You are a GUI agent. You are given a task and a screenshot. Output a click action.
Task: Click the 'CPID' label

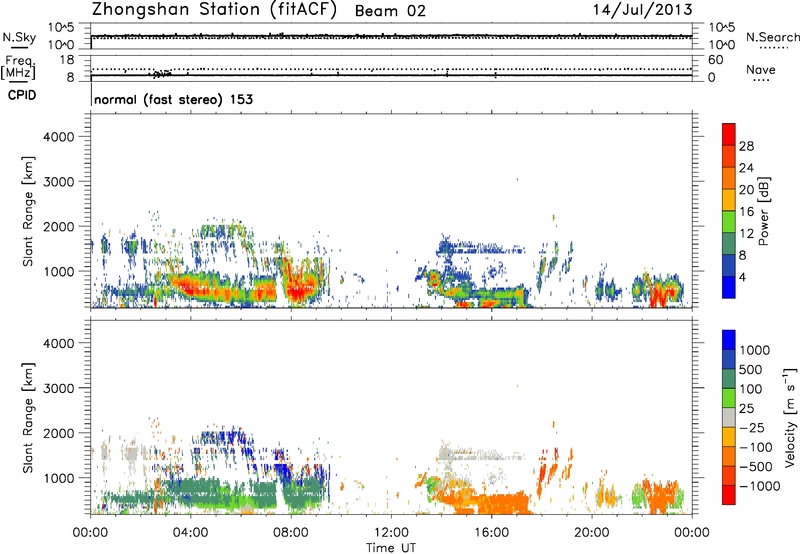22,95
